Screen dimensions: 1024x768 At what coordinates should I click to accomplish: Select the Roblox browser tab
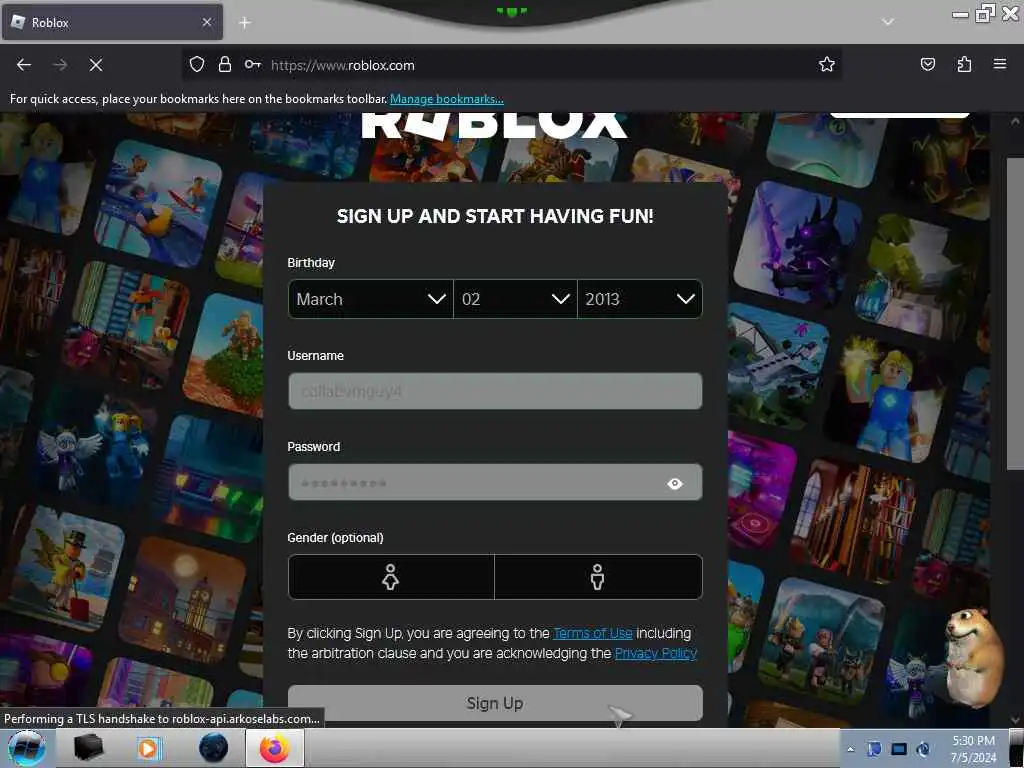(x=112, y=22)
